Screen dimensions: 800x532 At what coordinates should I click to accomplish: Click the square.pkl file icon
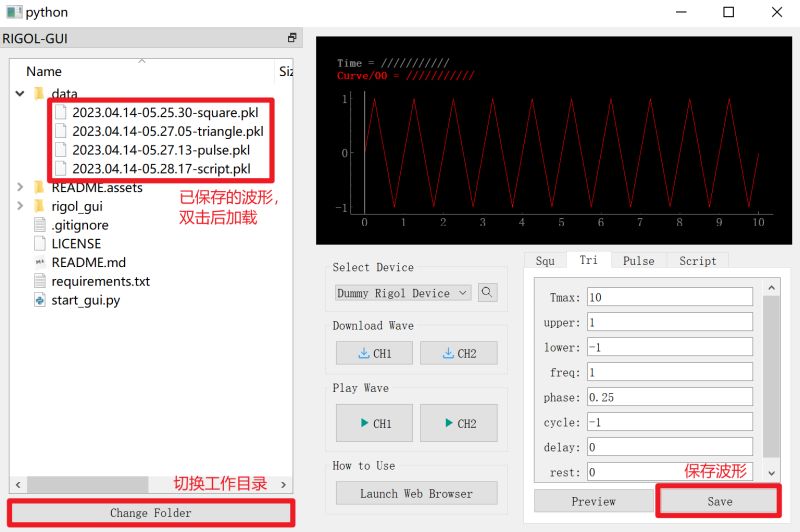(x=61, y=112)
